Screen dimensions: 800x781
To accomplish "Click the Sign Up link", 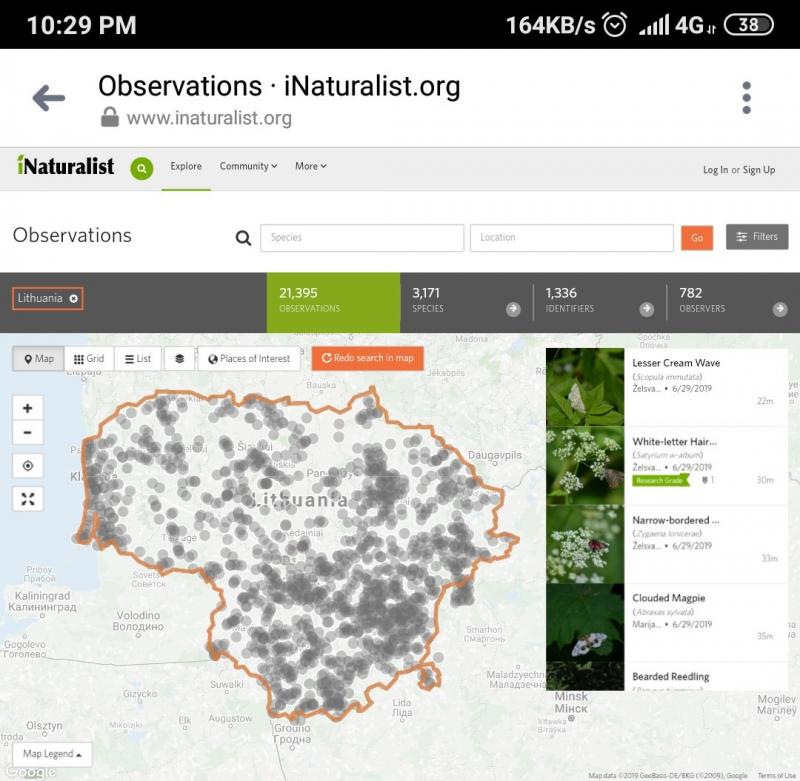I will [759, 170].
